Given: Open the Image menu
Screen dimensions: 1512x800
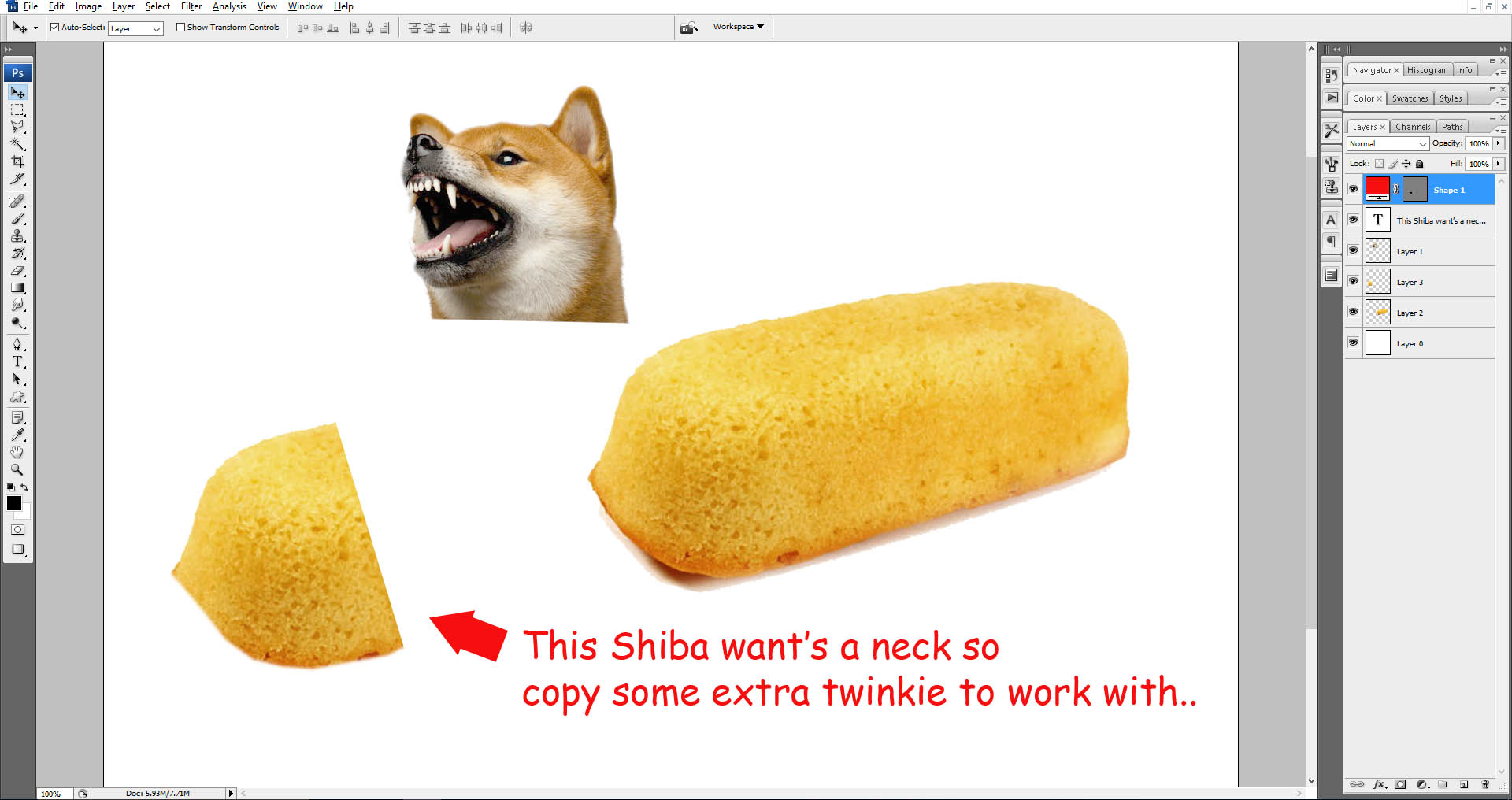Looking at the screenshot, I should 88,6.
